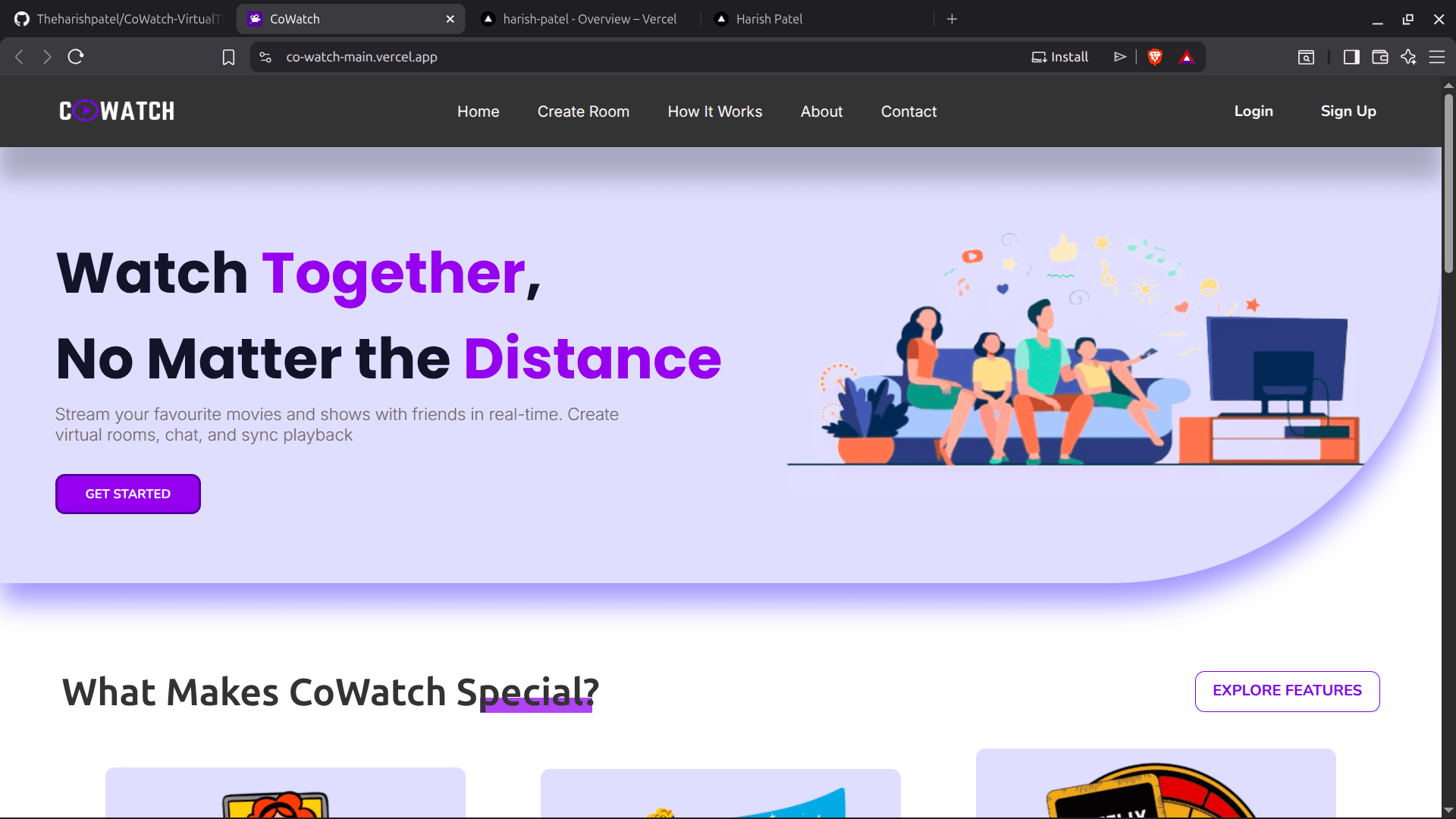
Task: Click the CoWatch logo in header
Action: [117, 111]
